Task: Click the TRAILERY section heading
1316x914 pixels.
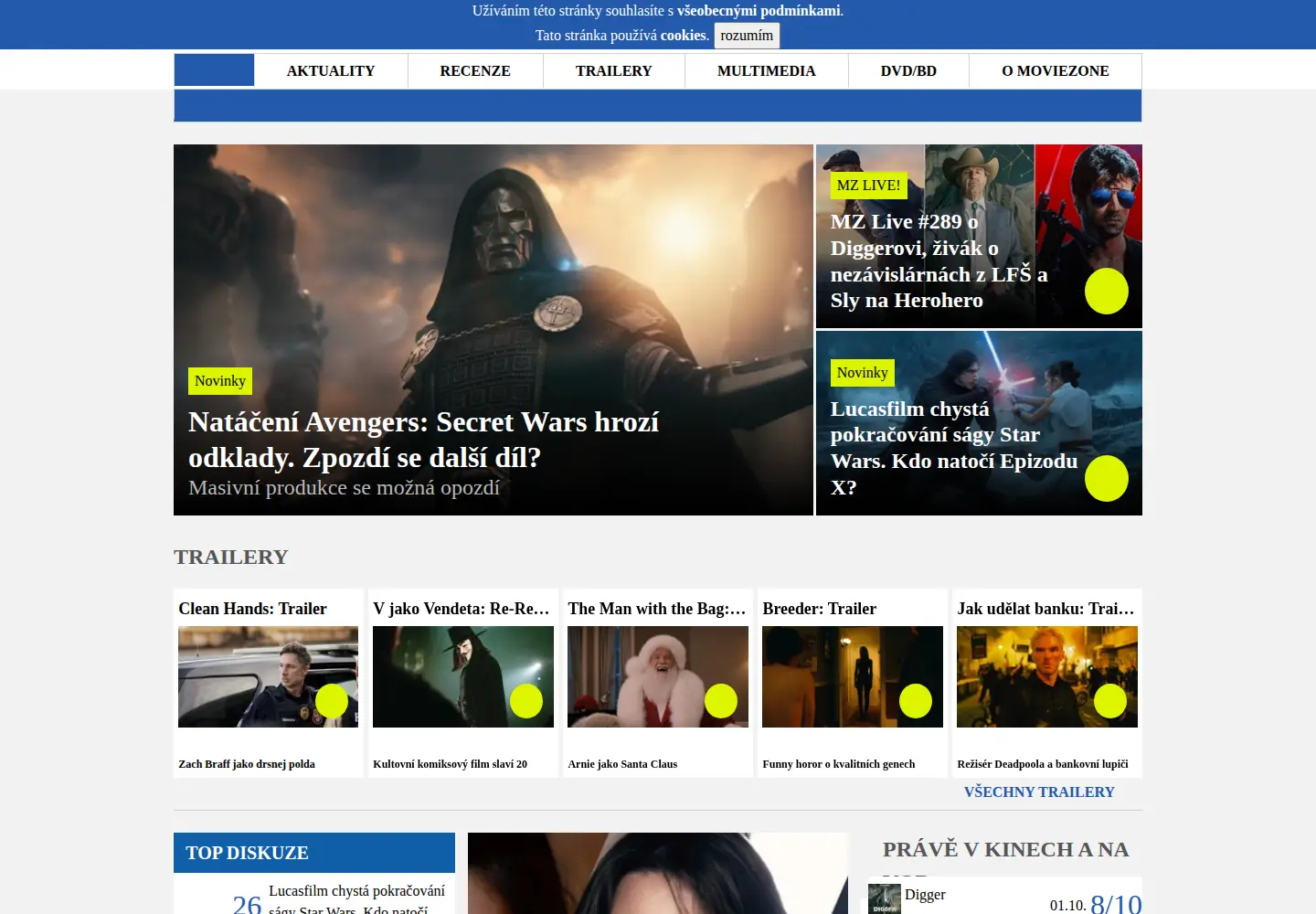Action: pyautogui.click(x=231, y=558)
